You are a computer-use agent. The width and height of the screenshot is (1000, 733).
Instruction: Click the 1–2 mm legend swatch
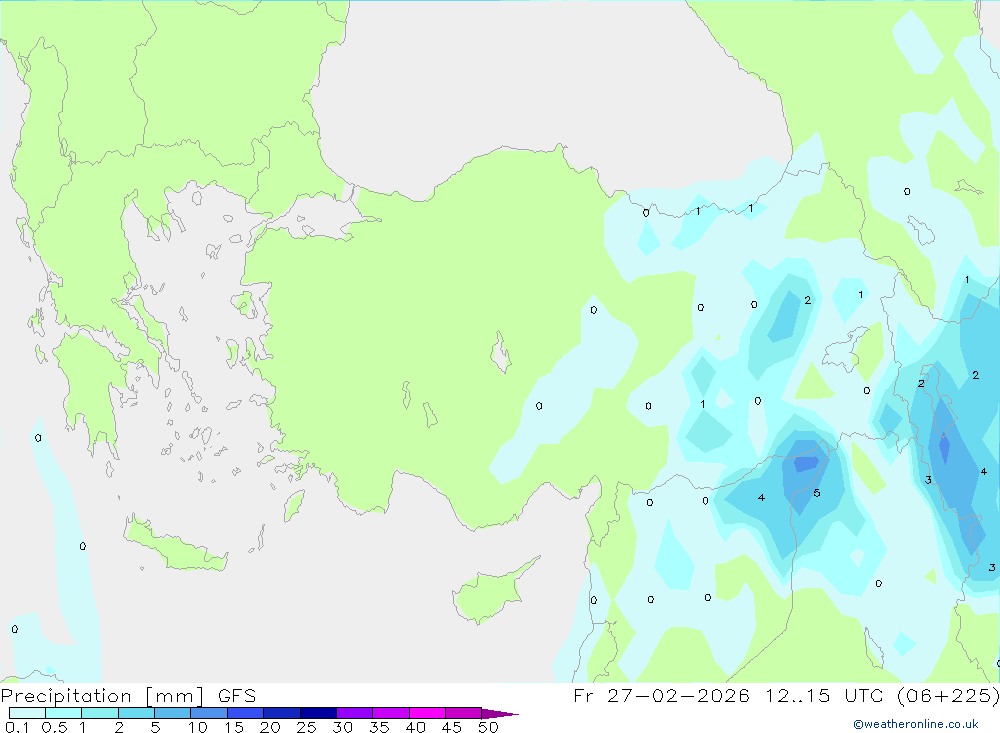point(100,713)
